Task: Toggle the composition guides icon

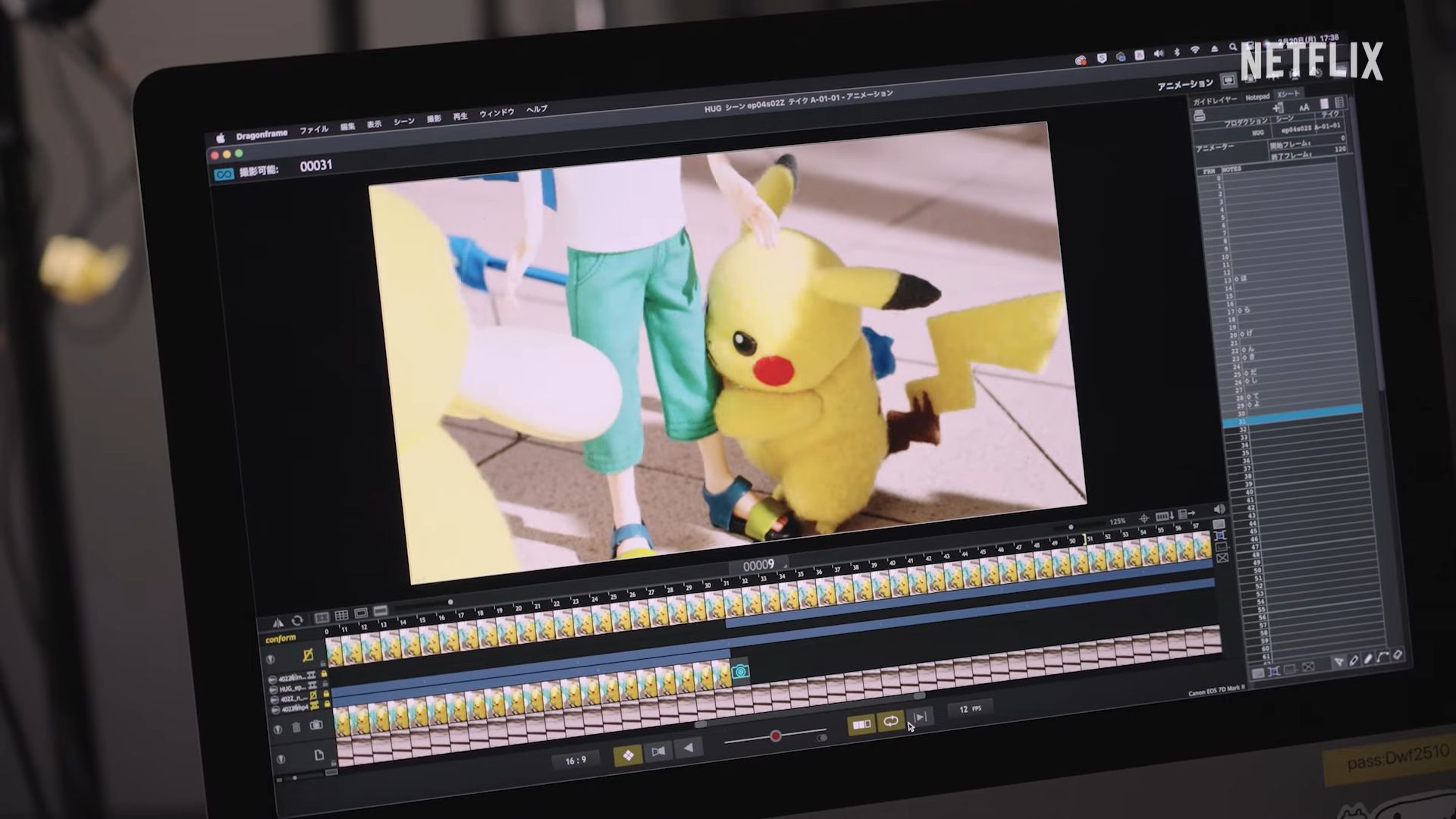Action: coord(322,618)
